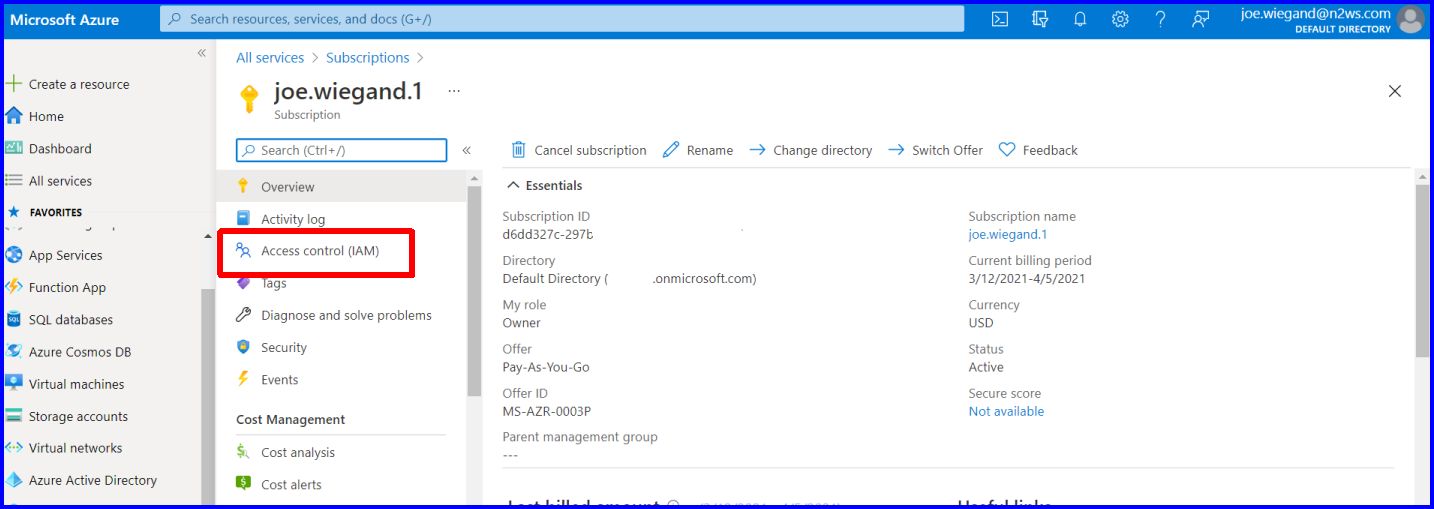
Task: Click the Feedback toolbar button
Action: click(1038, 150)
